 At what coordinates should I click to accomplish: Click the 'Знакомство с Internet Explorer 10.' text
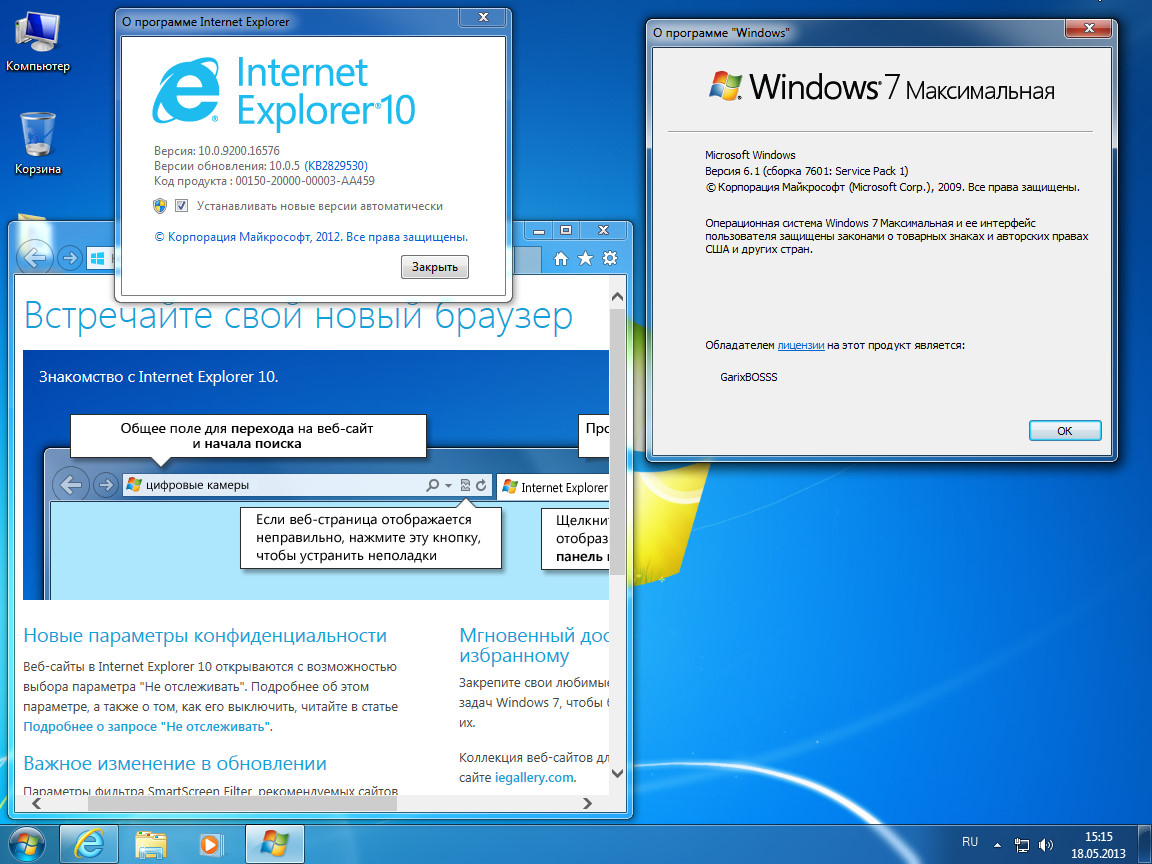(159, 377)
